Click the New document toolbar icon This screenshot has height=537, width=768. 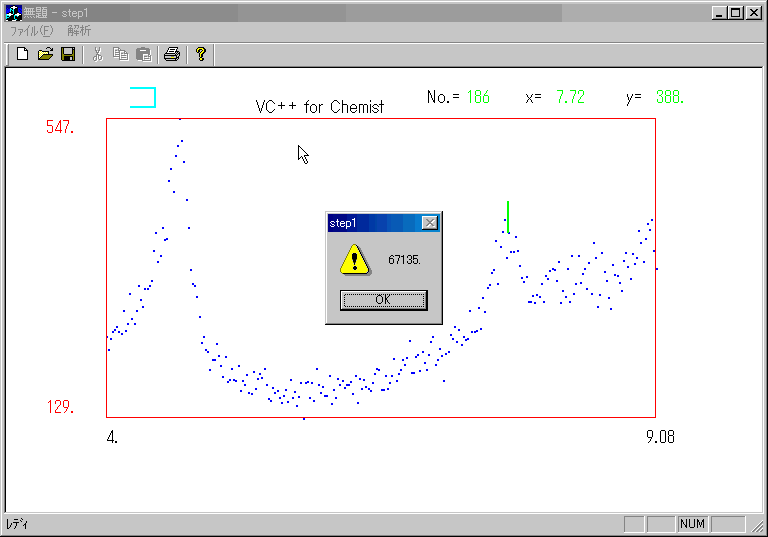point(22,54)
